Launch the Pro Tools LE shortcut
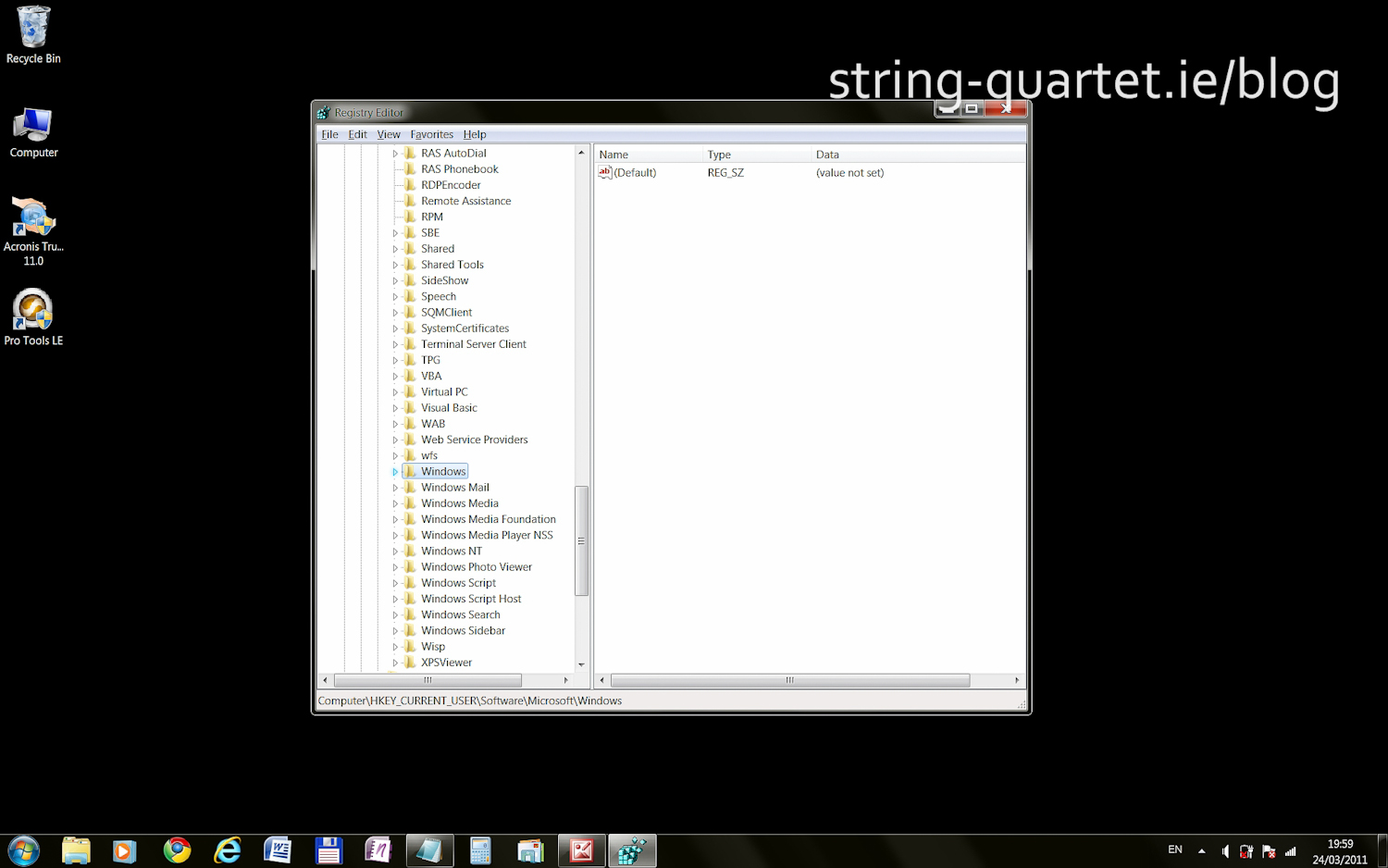The width and height of the screenshot is (1388, 868). coord(33,317)
